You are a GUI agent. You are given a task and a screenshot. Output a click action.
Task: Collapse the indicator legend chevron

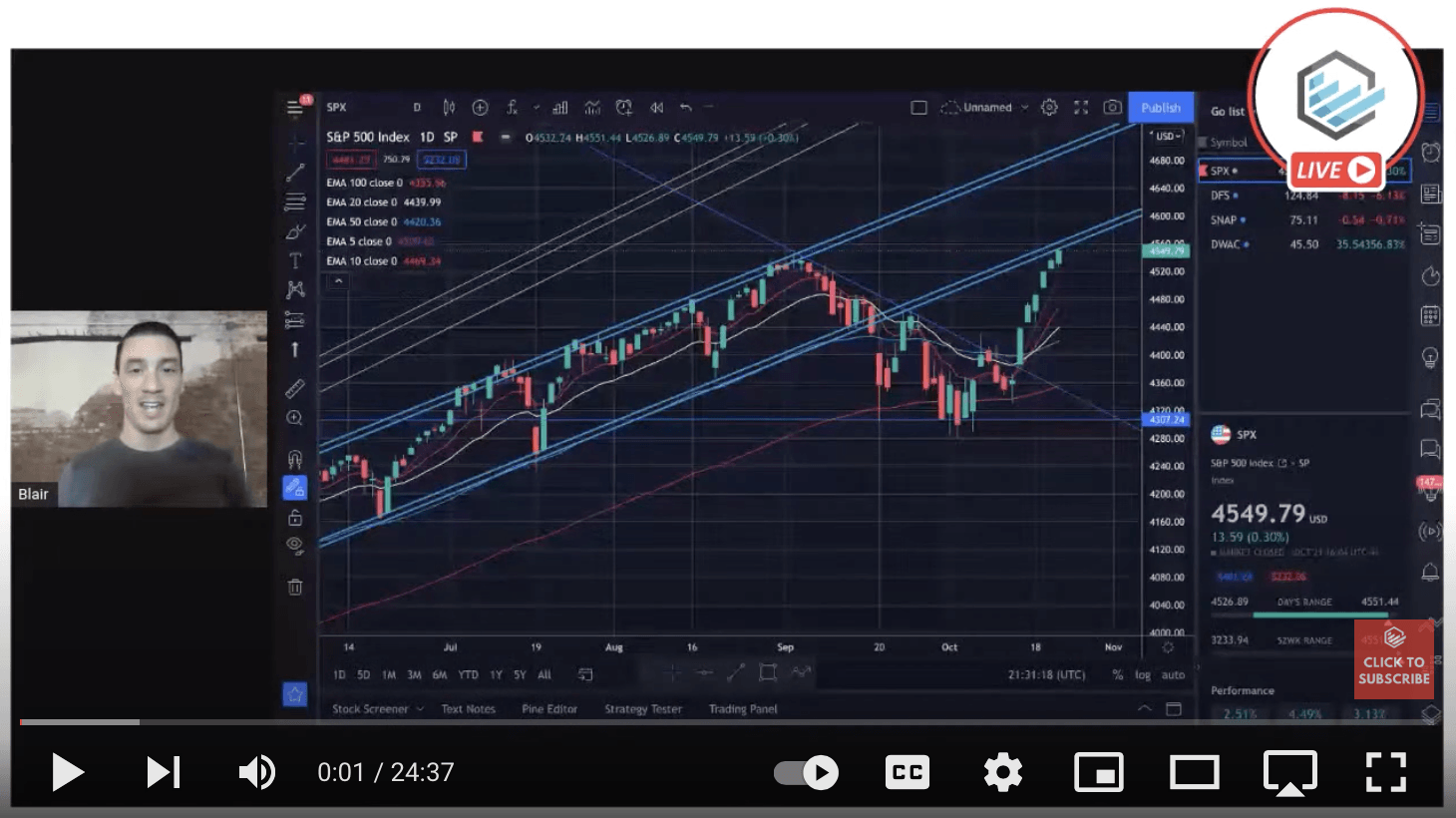(338, 281)
